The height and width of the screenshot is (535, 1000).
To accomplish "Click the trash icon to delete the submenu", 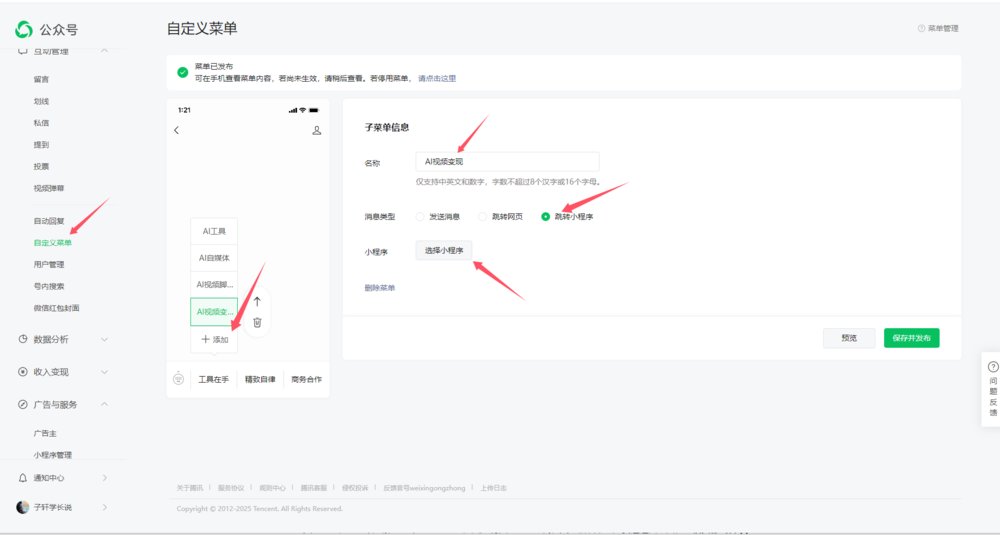I will point(257,322).
